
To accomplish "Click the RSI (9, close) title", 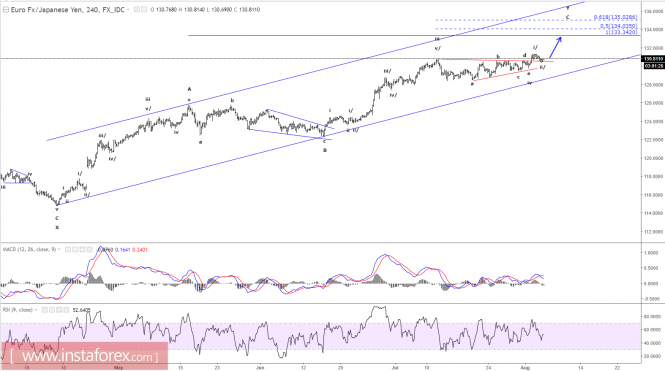I will point(17,310).
